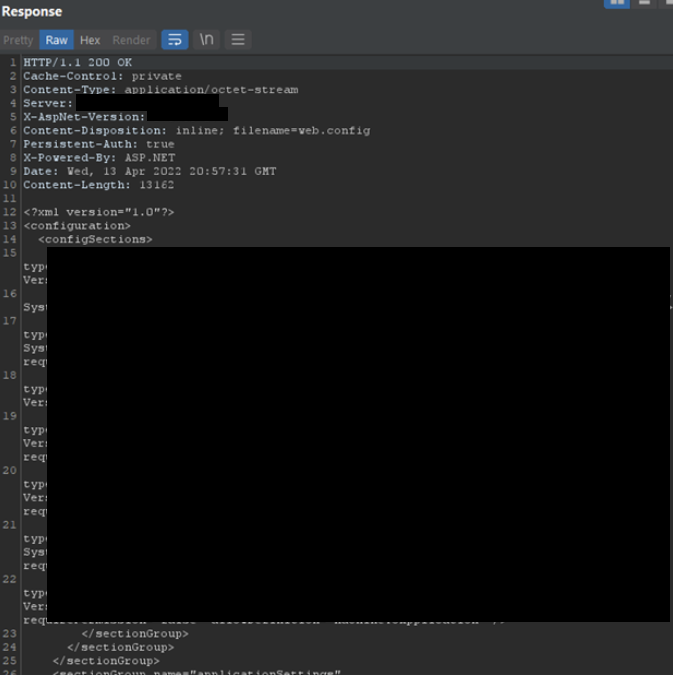Toggle show non-printable characters (\n)
The image size is (673, 675).
[207, 40]
